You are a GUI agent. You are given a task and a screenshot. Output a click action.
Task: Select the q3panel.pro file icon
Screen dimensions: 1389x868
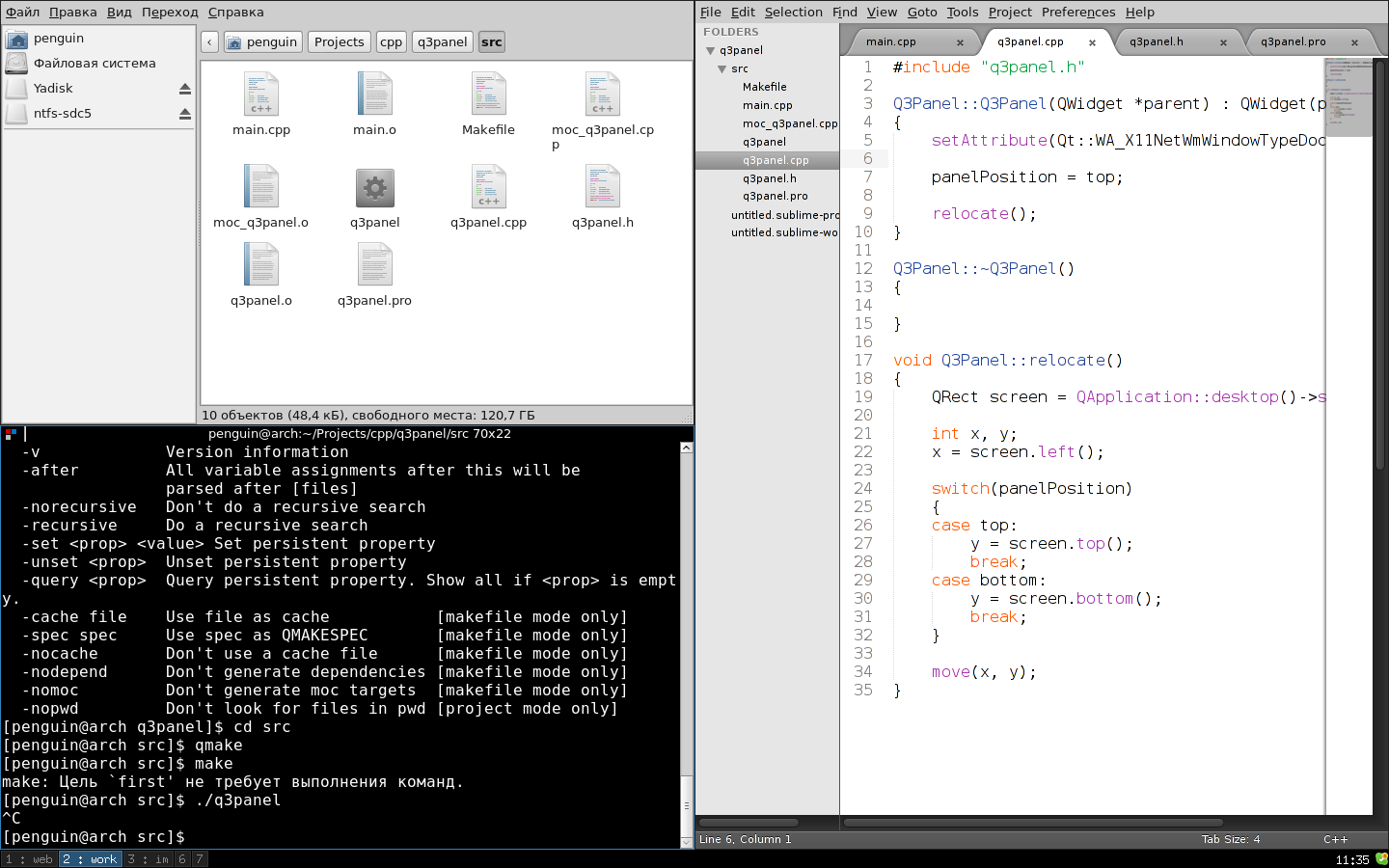point(374,265)
